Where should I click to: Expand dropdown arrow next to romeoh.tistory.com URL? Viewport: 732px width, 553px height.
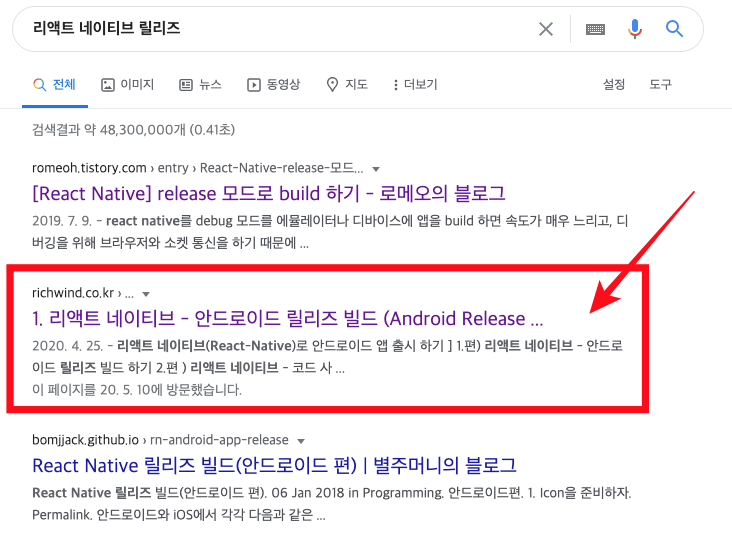376,169
